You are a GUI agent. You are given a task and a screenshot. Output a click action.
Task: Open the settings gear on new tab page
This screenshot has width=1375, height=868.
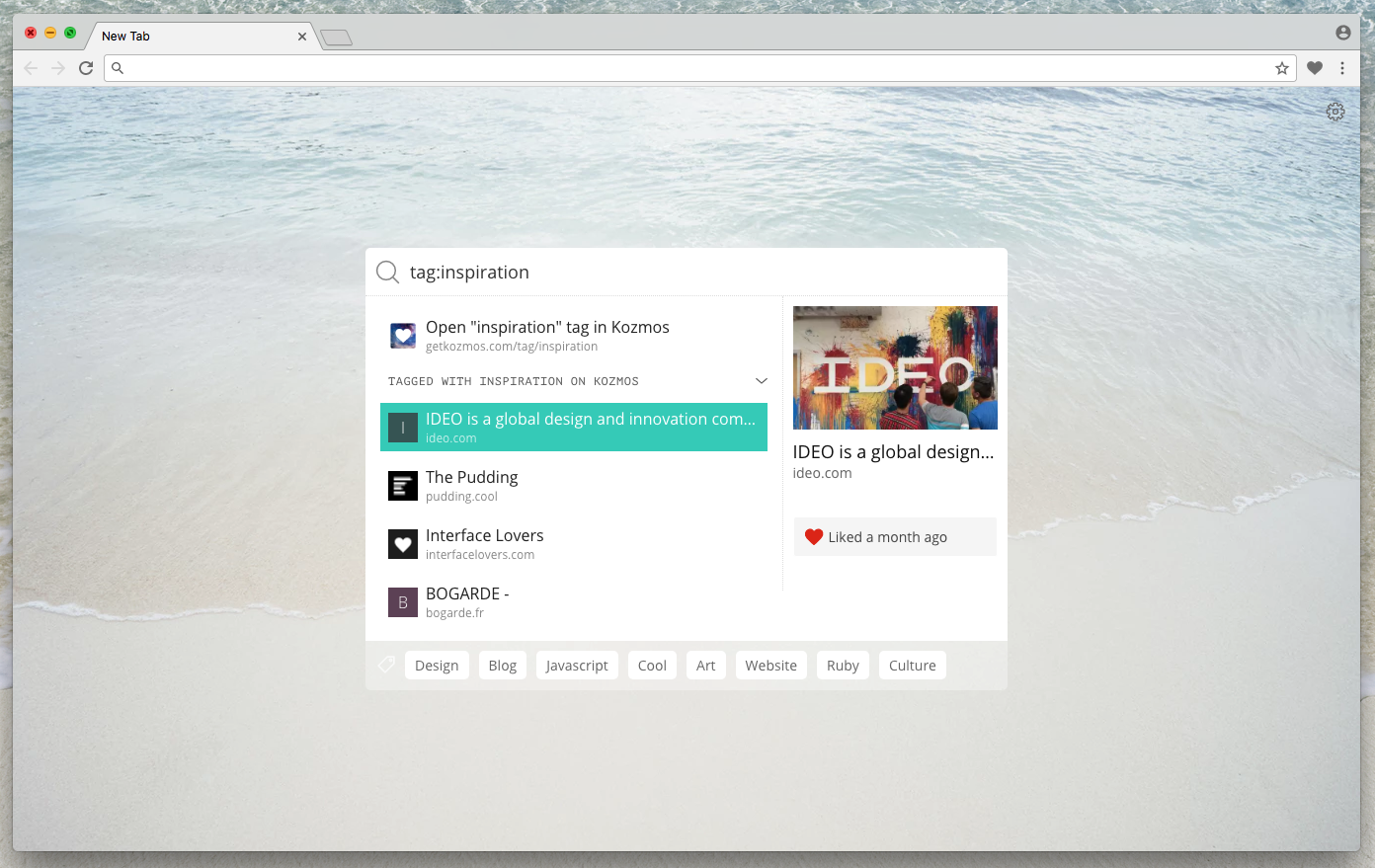pyautogui.click(x=1335, y=112)
